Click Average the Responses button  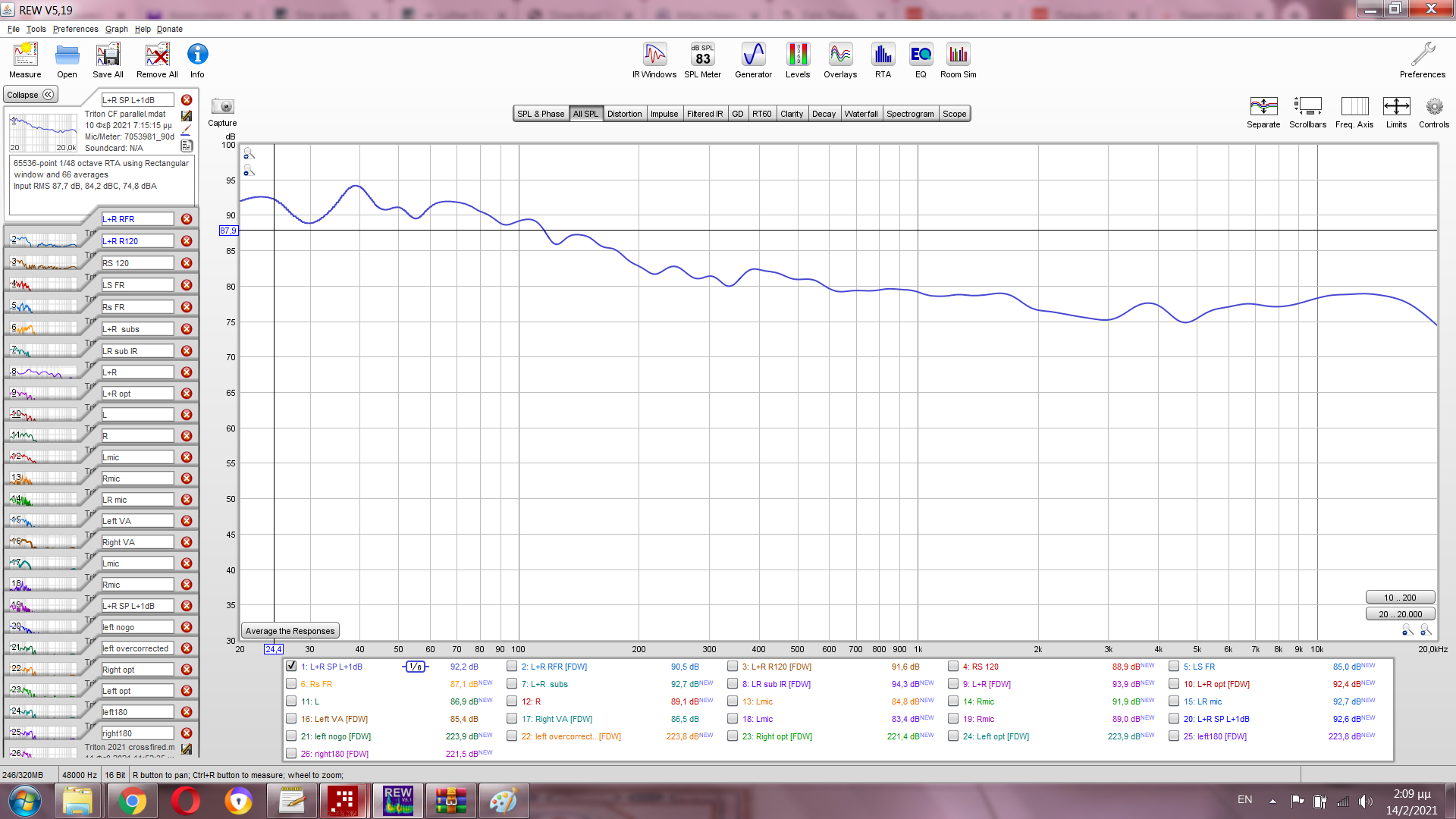click(x=290, y=631)
